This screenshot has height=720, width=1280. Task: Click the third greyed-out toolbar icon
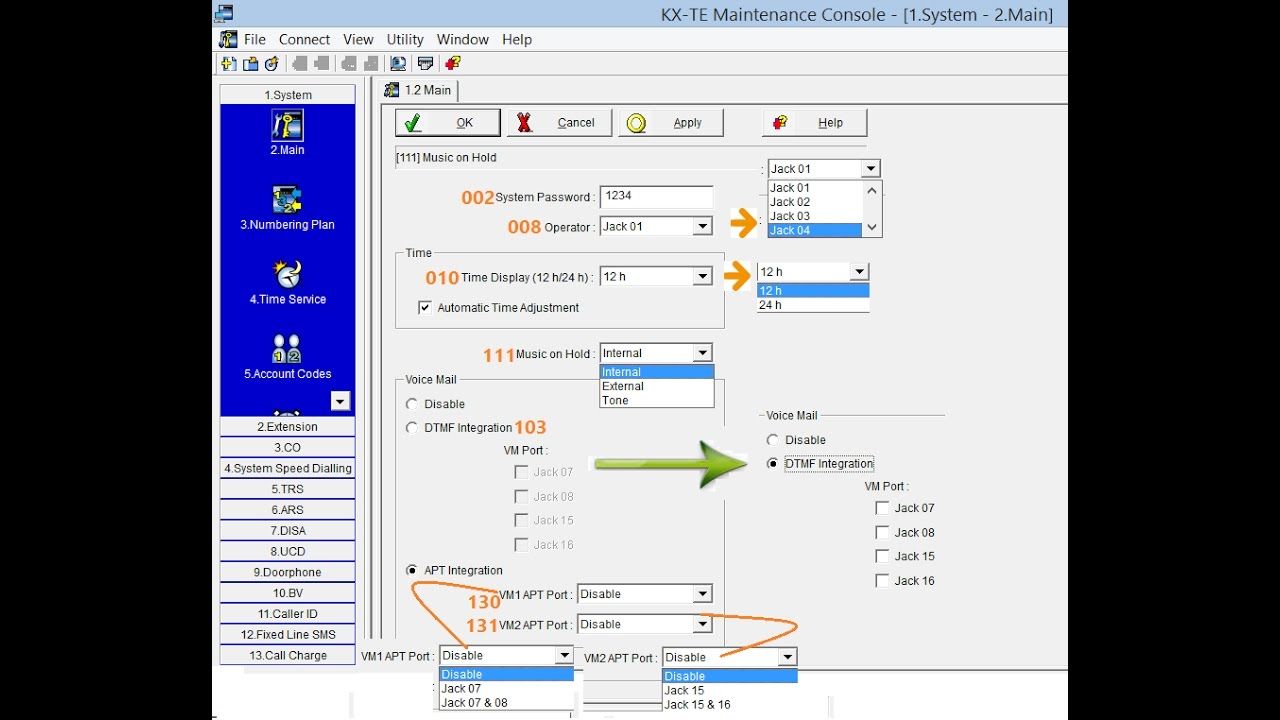pos(348,64)
